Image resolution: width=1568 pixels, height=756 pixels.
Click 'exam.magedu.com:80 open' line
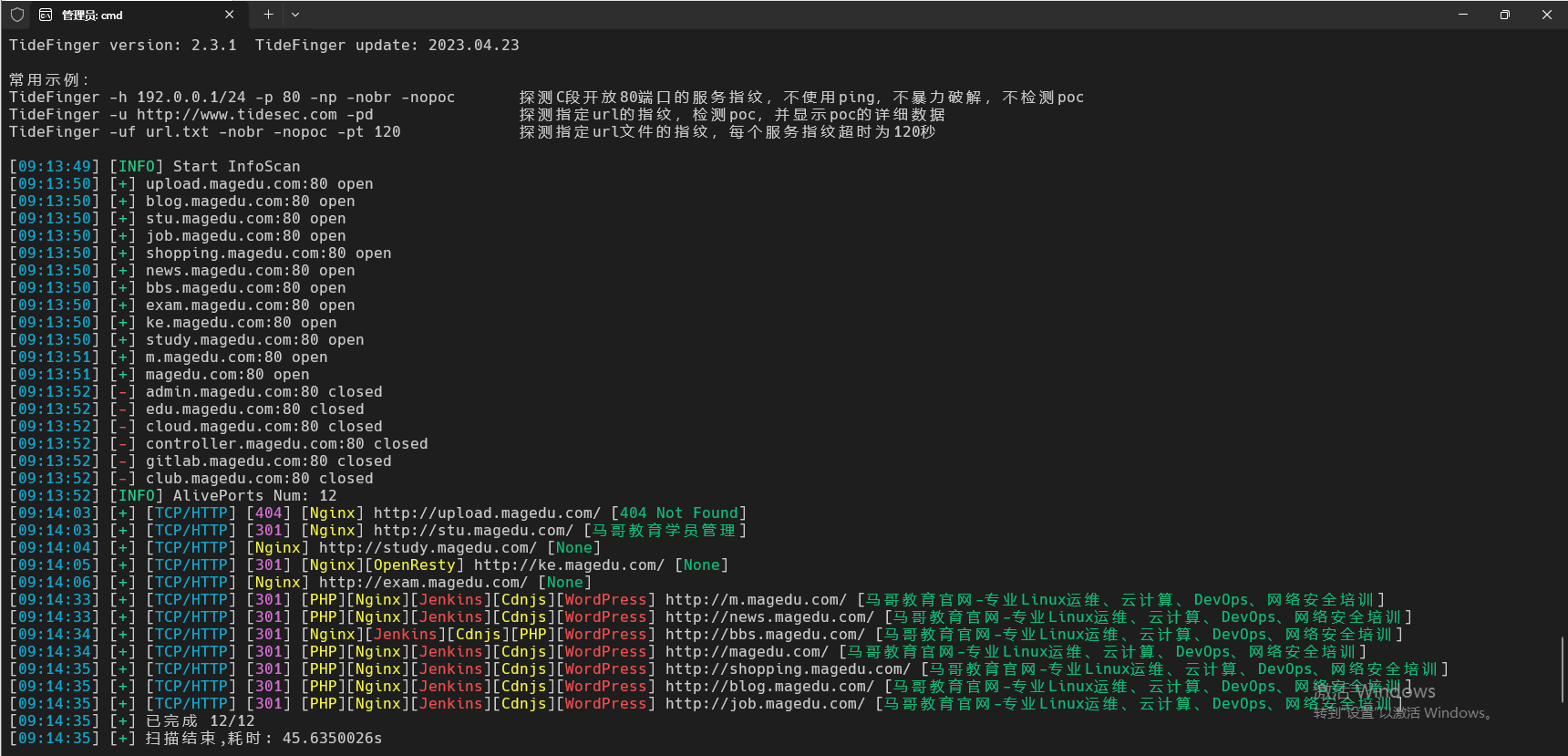[x=250, y=306]
